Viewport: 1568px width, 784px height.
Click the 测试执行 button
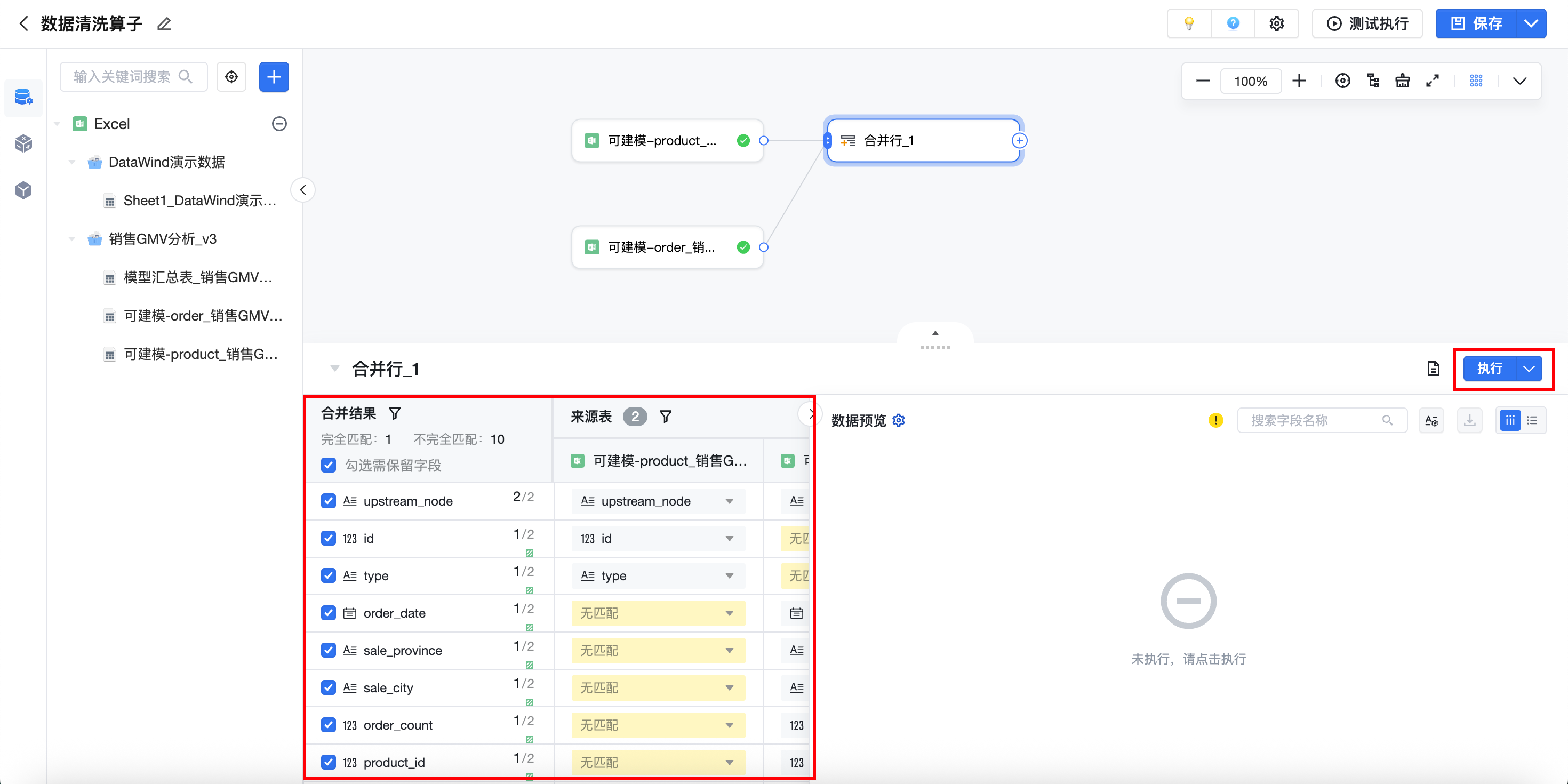coord(1367,24)
